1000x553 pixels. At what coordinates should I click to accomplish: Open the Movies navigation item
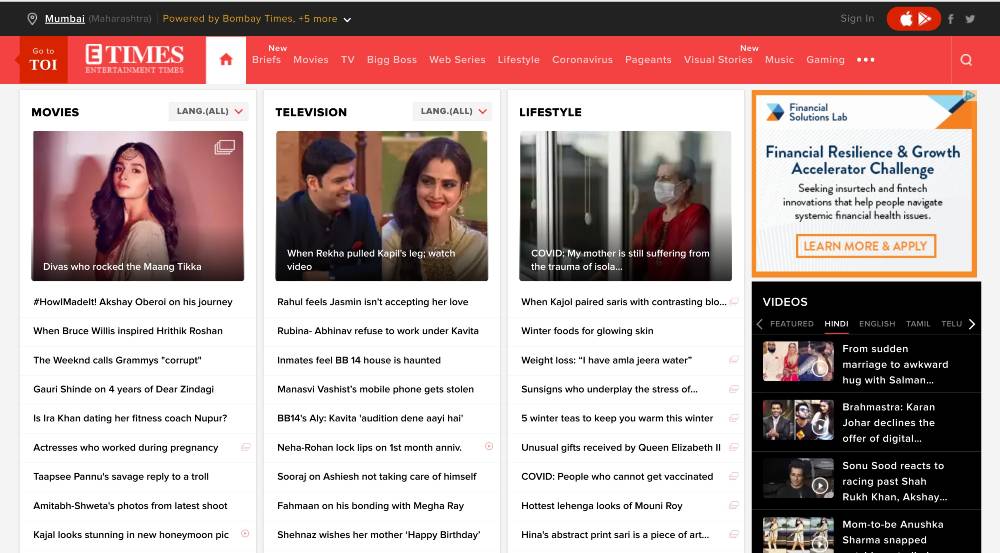click(311, 59)
